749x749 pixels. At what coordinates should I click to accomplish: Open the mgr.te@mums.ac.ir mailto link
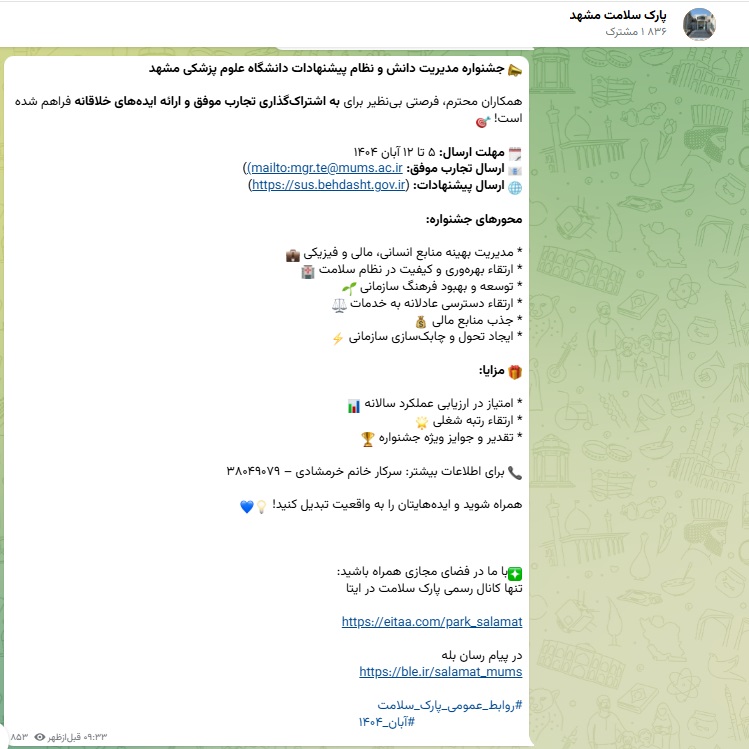click(x=325, y=168)
